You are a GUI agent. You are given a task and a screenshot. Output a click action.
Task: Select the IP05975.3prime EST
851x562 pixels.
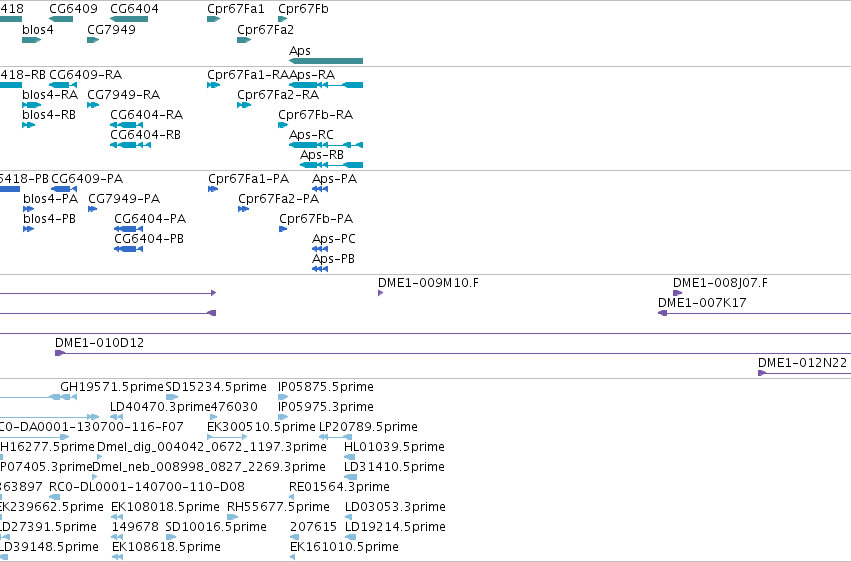tap(283, 417)
